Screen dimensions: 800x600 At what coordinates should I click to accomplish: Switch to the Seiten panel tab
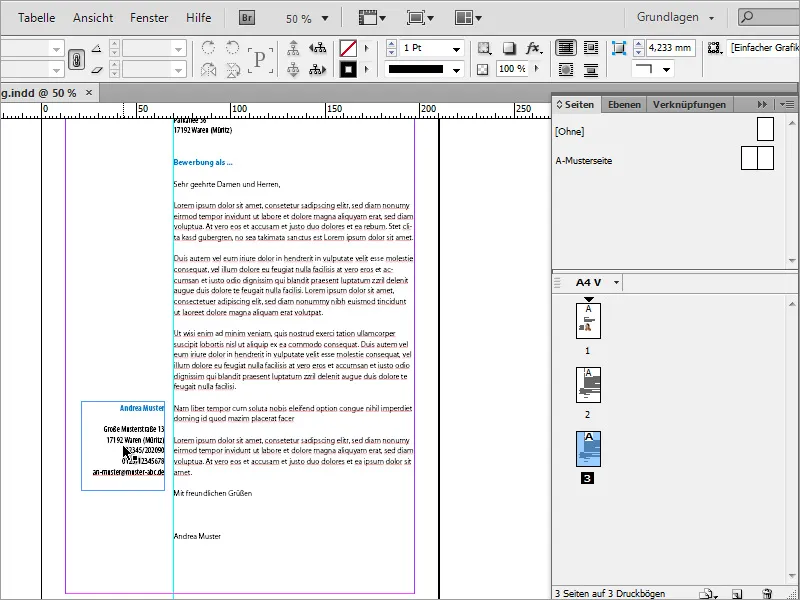click(575, 105)
